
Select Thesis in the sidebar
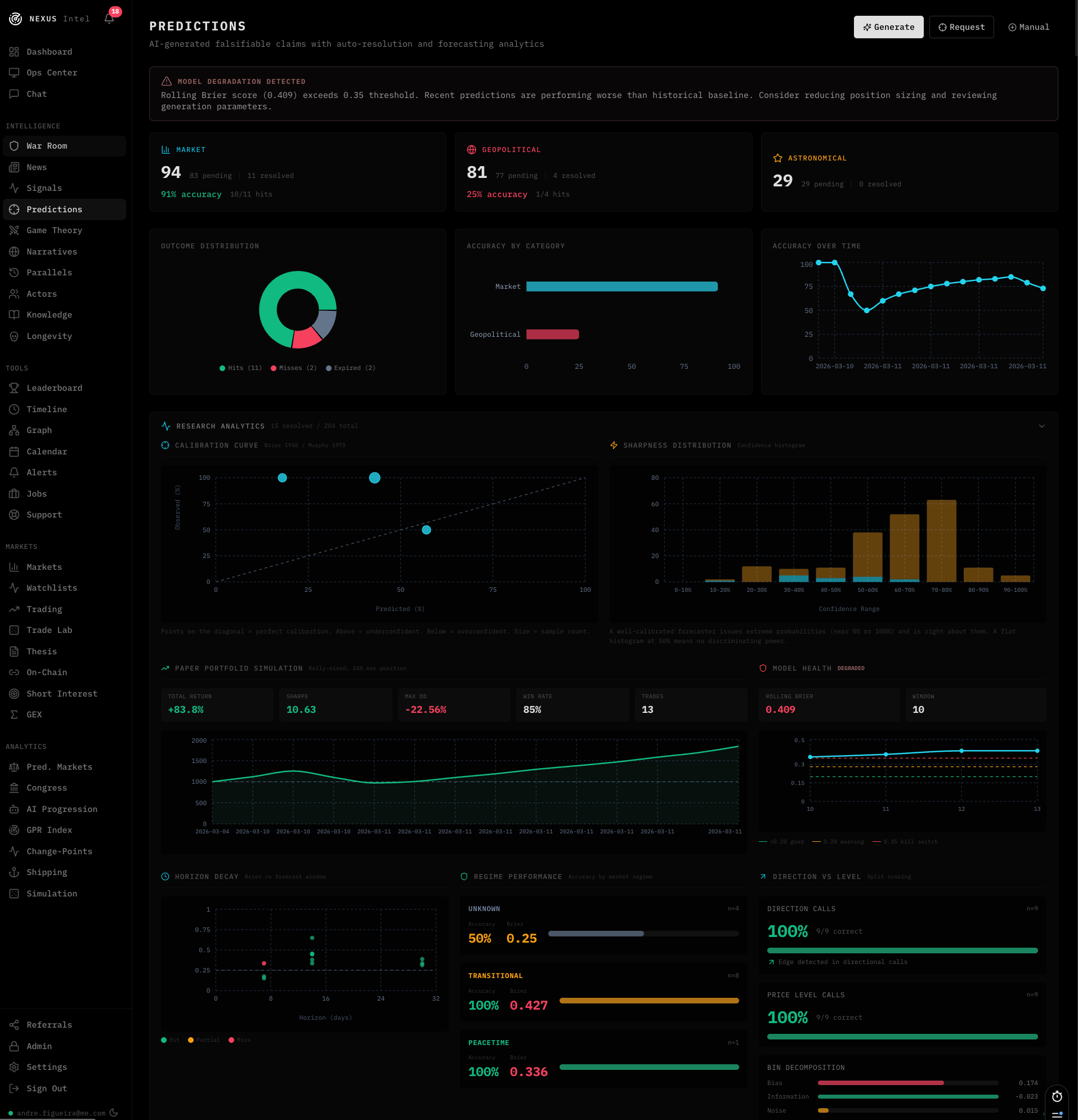point(65,652)
